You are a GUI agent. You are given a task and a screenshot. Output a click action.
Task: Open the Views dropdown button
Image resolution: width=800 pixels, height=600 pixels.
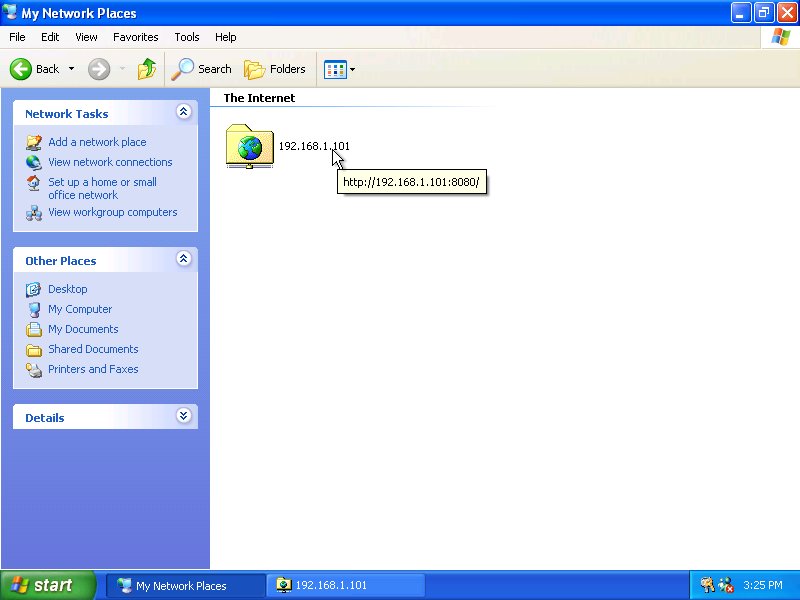(339, 69)
